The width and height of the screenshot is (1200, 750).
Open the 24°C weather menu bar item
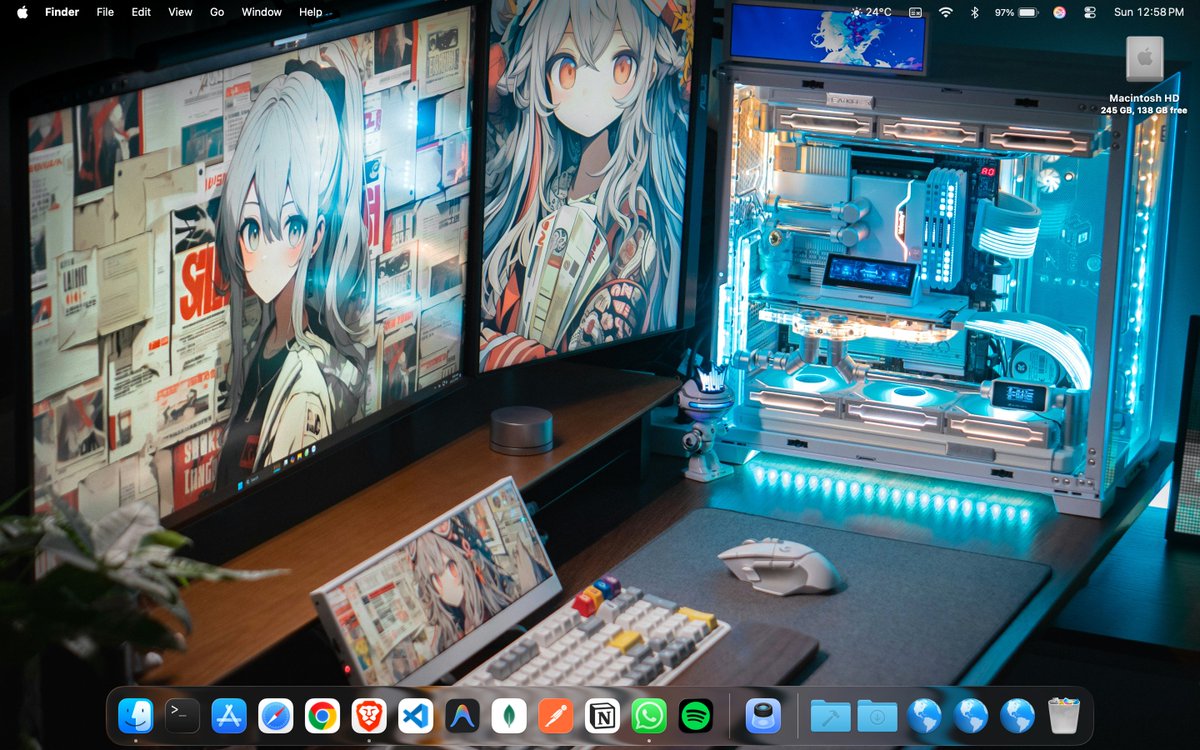point(870,12)
